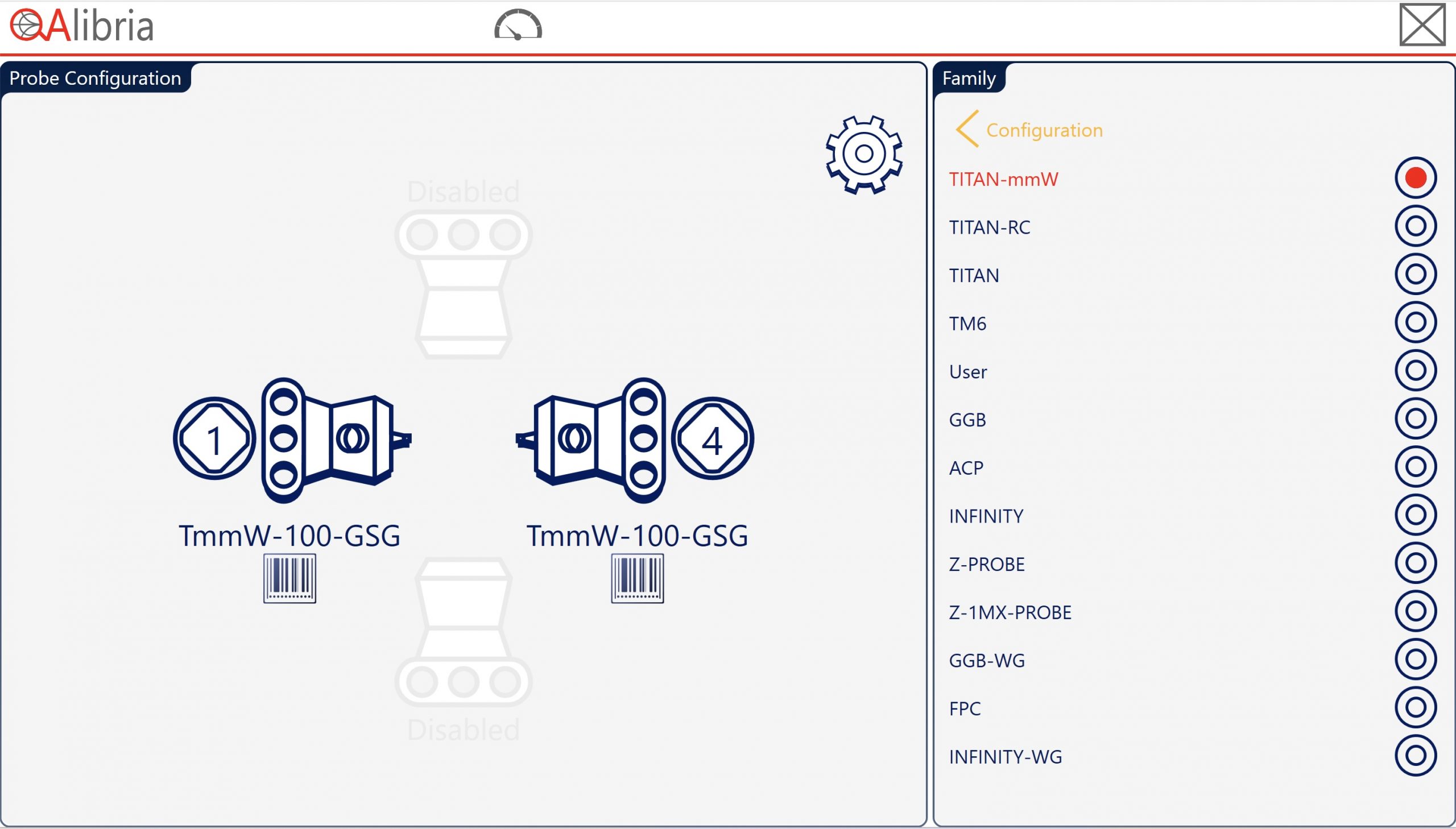The width and height of the screenshot is (1456, 829).
Task: Close the window with the X box
Action: tap(1422, 24)
